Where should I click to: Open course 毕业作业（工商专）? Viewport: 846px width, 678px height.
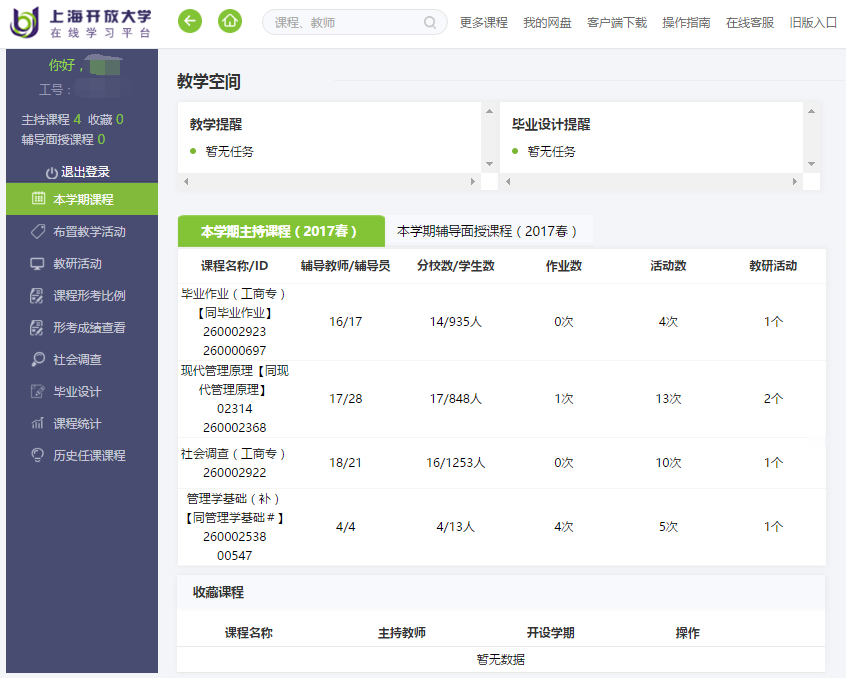tap(234, 322)
